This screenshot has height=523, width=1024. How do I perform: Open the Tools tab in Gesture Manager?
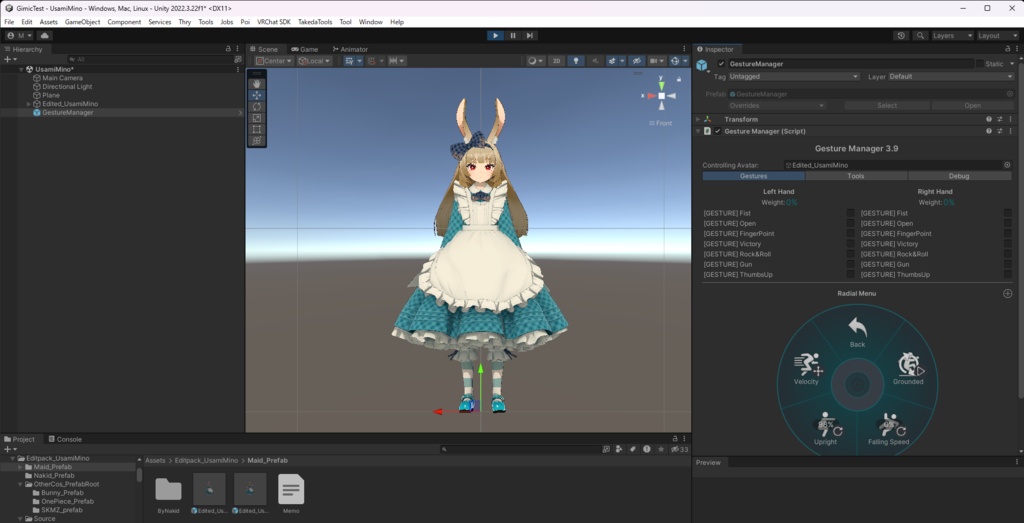pos(856,176)
